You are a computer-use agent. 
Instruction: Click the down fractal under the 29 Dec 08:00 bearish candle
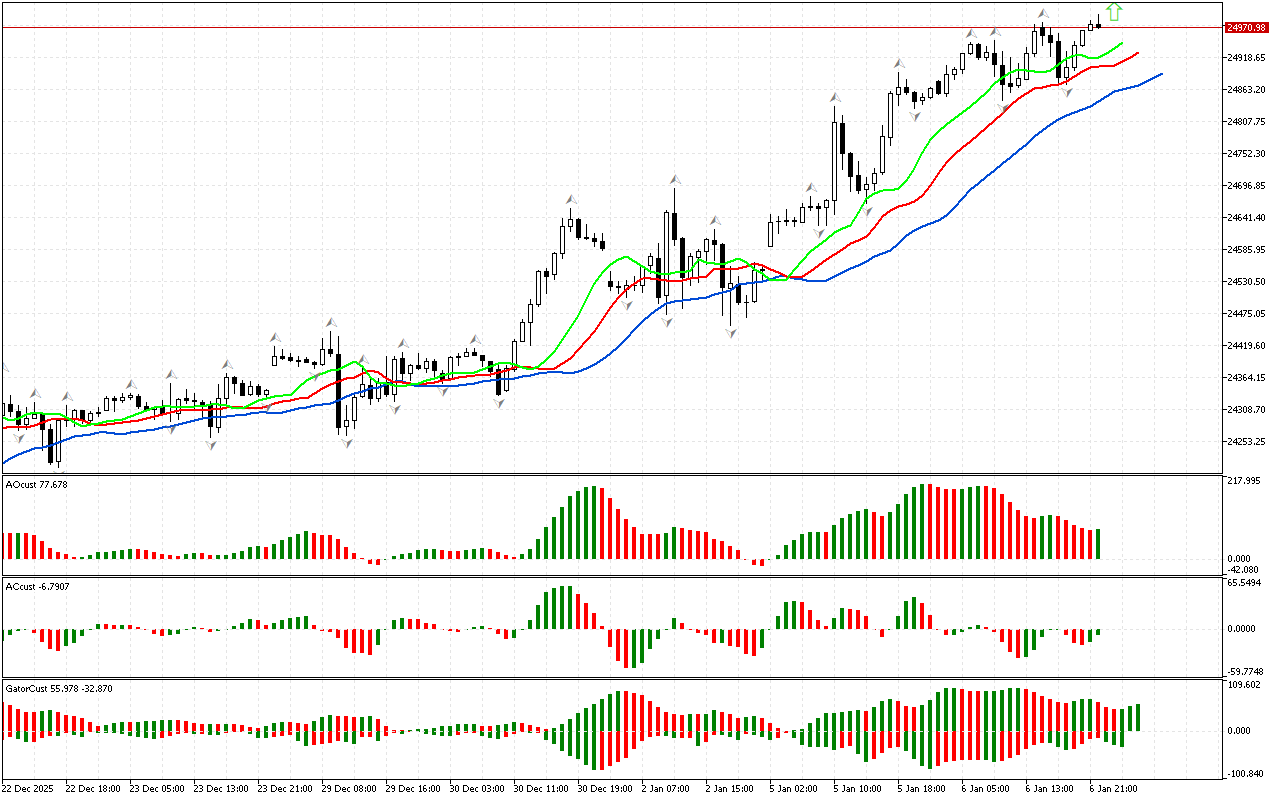(347, 441)
